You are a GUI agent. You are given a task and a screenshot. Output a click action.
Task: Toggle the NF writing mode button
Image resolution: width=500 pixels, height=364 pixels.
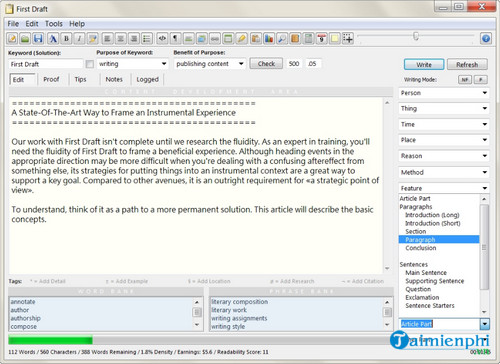click(x=465, y=80)
